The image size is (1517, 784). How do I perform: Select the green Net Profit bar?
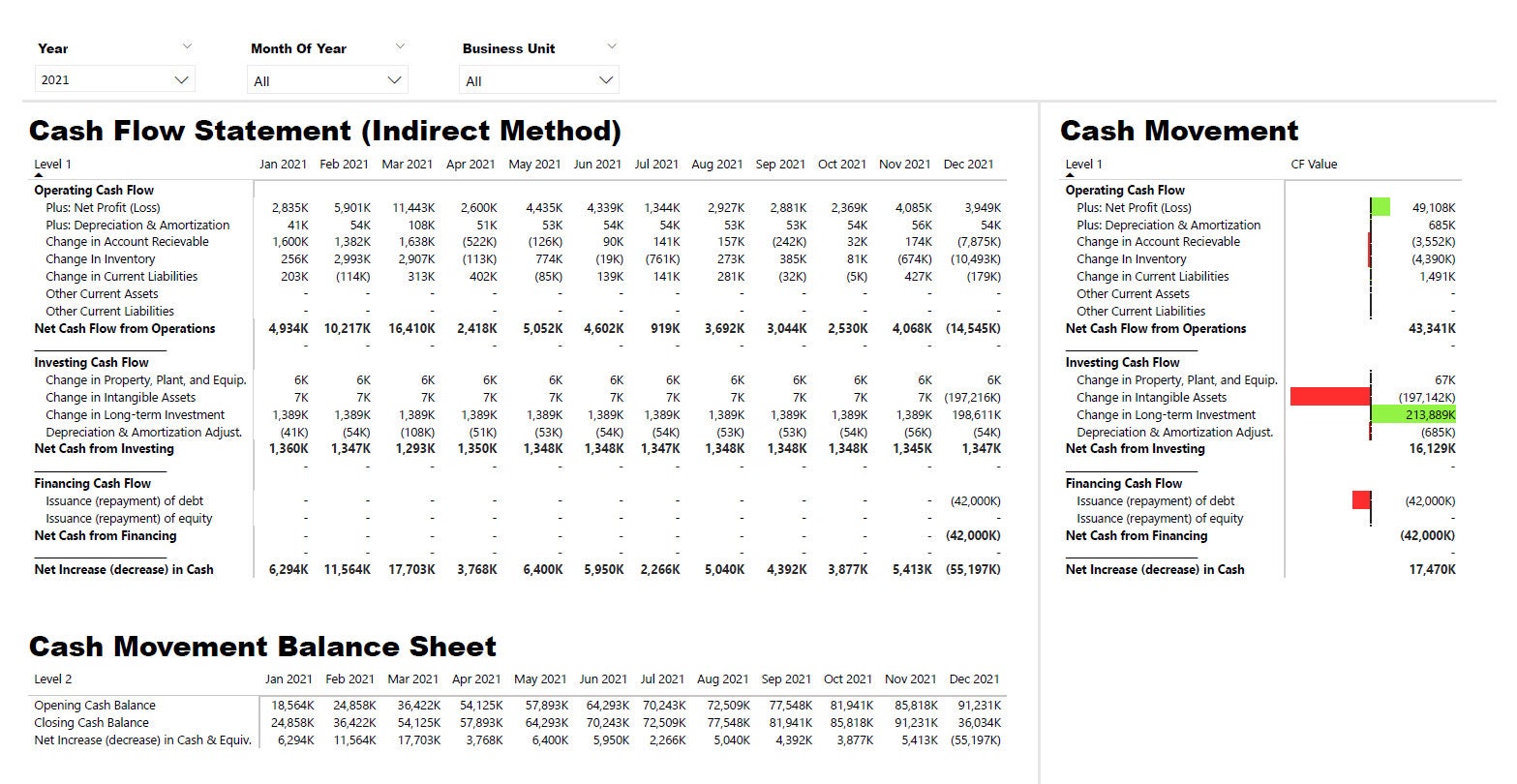[x=1382, y=206]
